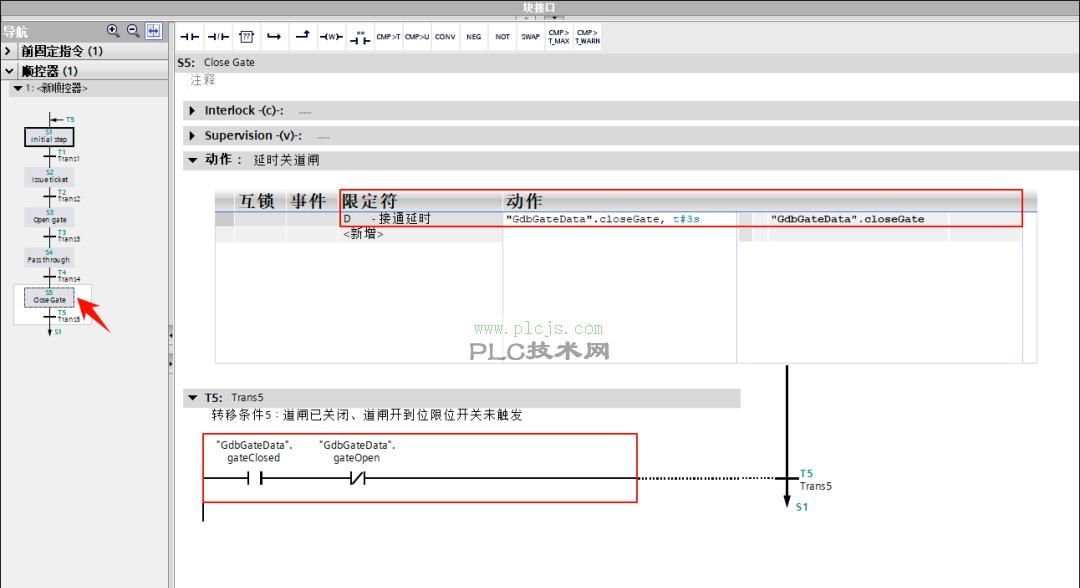Insert an empty box [??] instruction

coord(246,36)
